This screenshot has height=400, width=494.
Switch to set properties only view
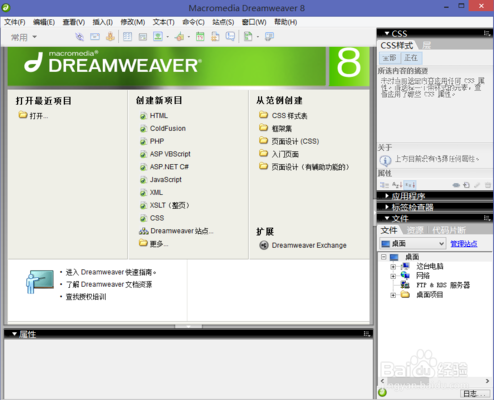tap(410, 185)
